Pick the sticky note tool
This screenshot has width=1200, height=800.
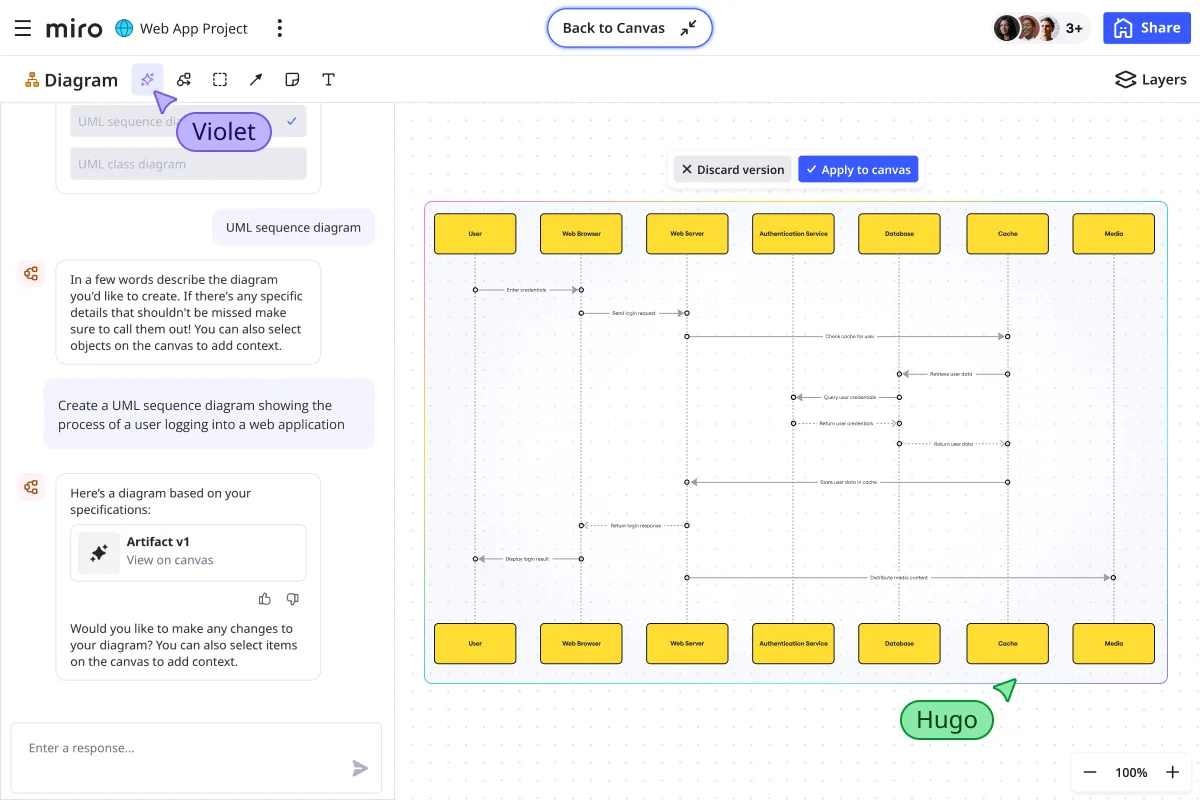point(292,80)
